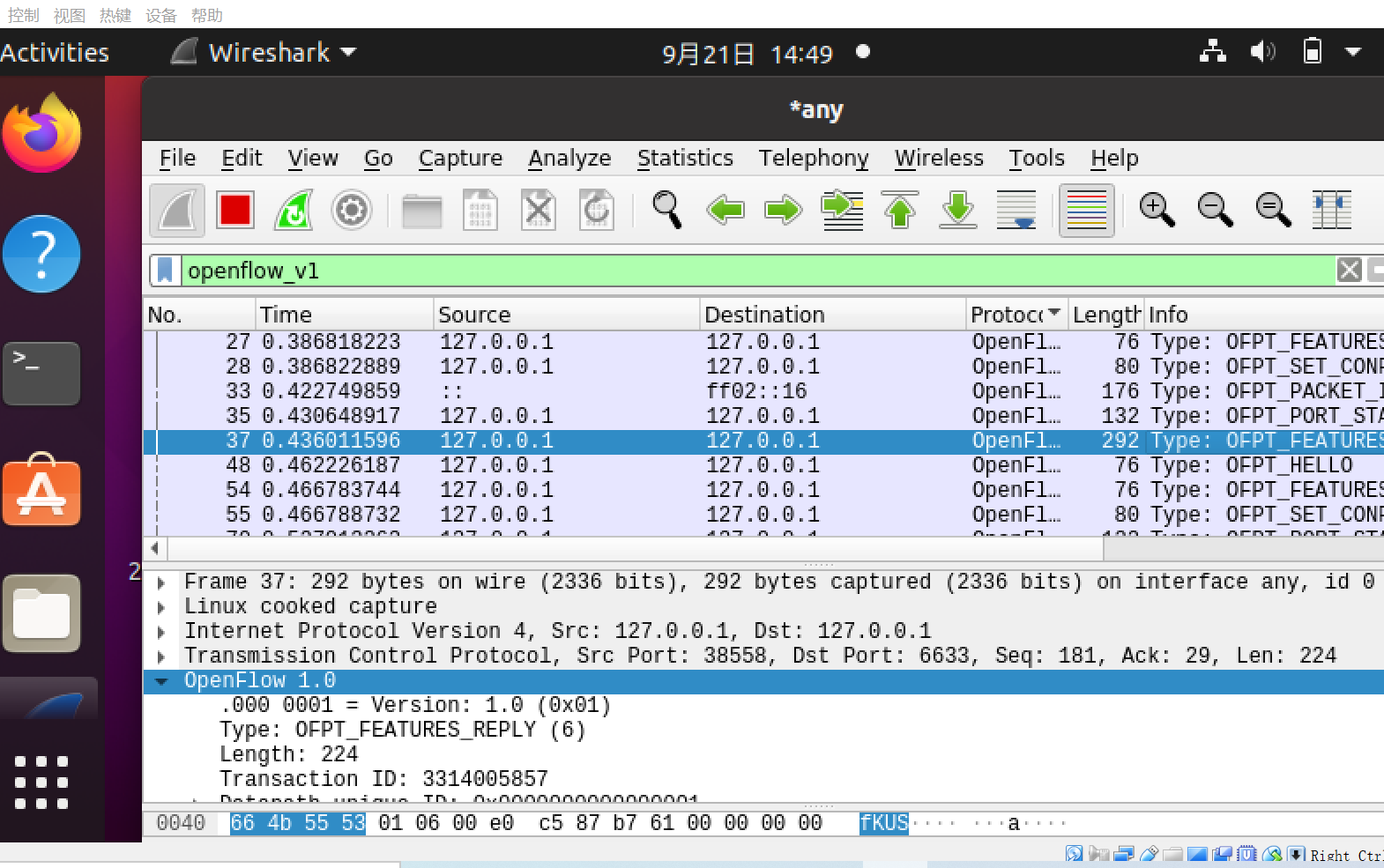Screen dimensions: 1384x868
Task: Open Wireshark application menu in top bar
Action: tap(264, 53)
